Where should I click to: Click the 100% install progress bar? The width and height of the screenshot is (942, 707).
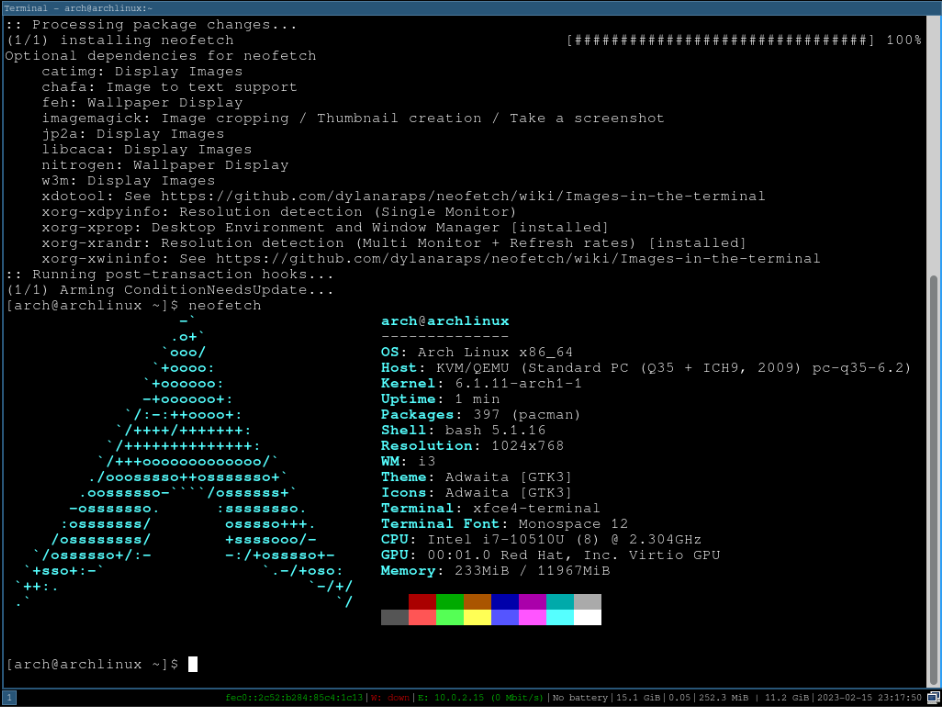click(720, 40)
